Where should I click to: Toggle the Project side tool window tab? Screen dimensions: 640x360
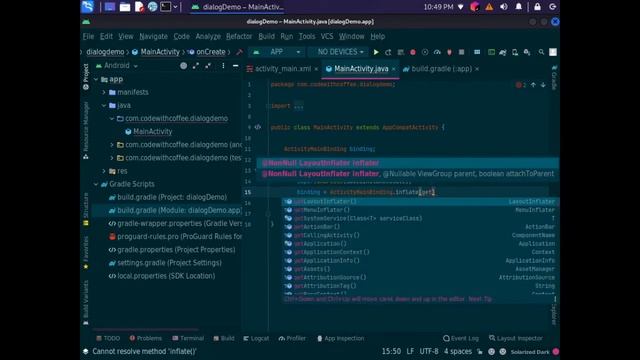click(86, 76)
